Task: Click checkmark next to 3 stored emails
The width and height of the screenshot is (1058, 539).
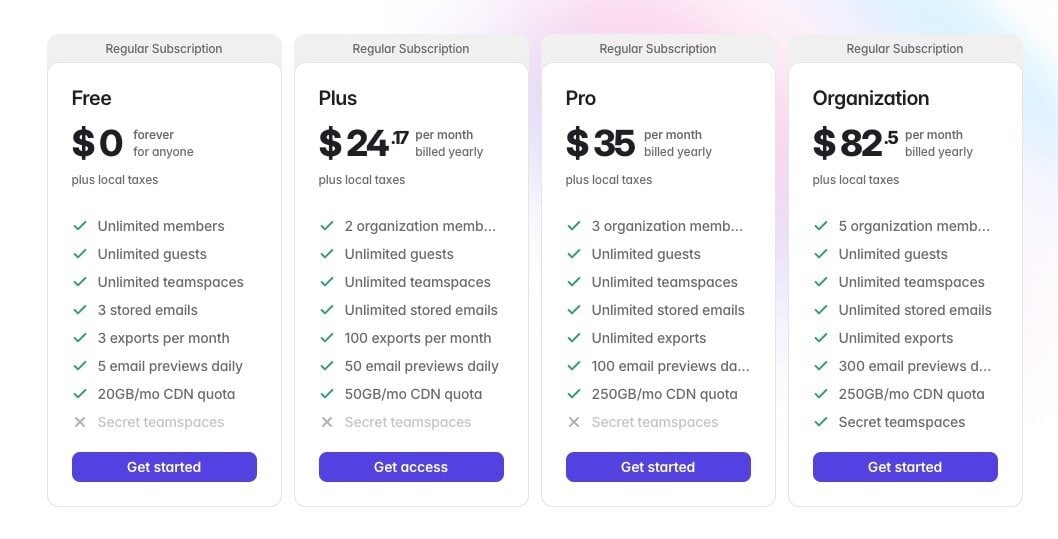Action: tap(80, 310)
